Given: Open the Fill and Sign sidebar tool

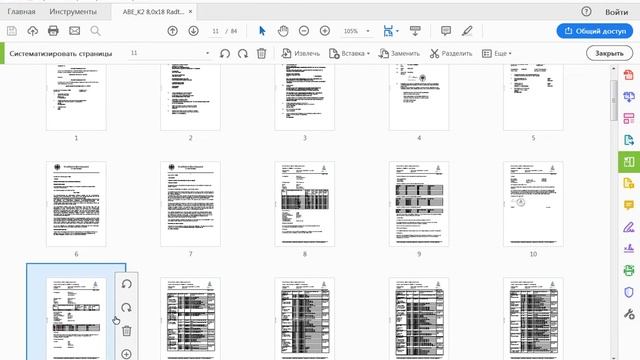Looking at the screenshot, I should click(x=629, y=227).
